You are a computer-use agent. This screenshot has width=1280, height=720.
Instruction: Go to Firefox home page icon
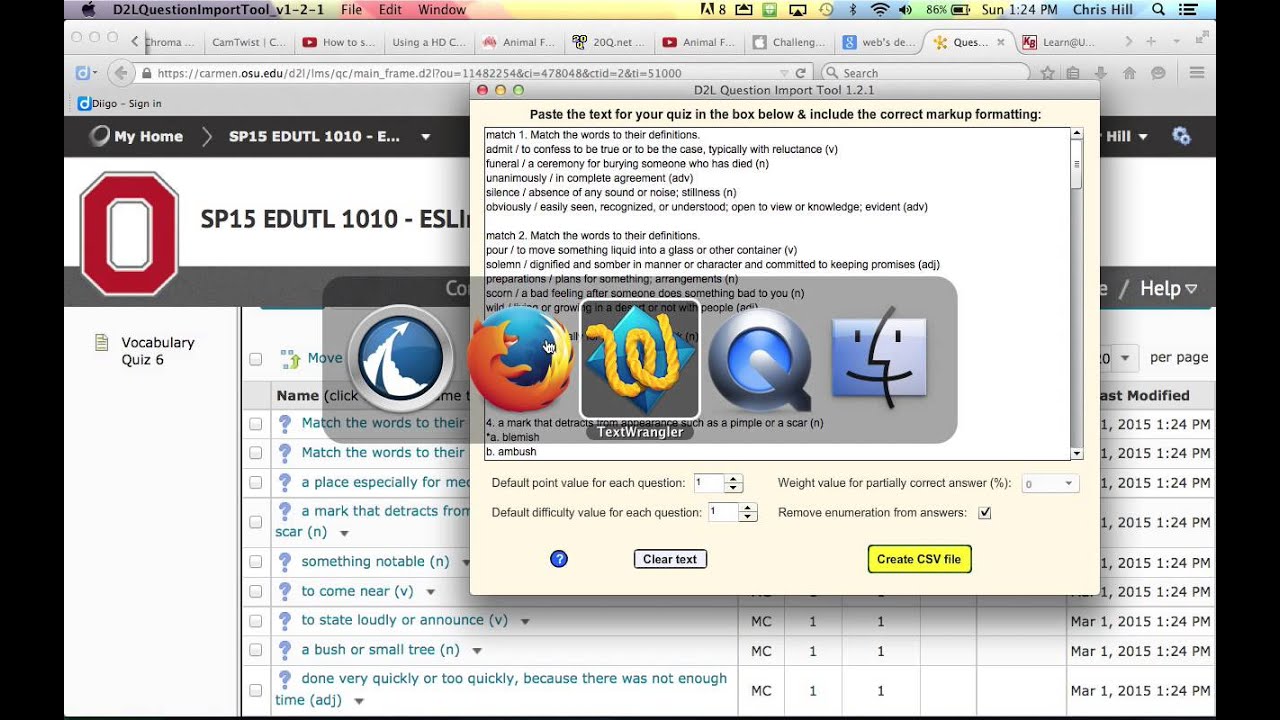tap(1129, 73)
